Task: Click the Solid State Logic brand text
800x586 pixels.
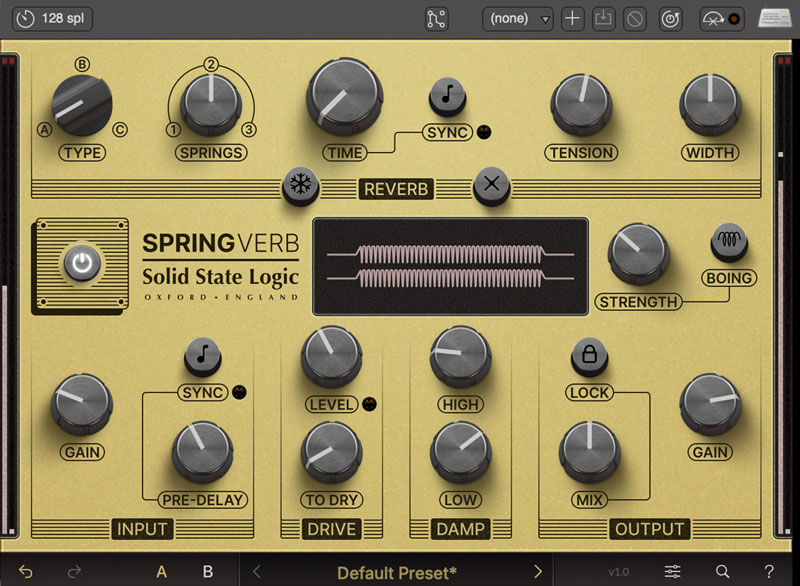Action: tap(220, 276)
